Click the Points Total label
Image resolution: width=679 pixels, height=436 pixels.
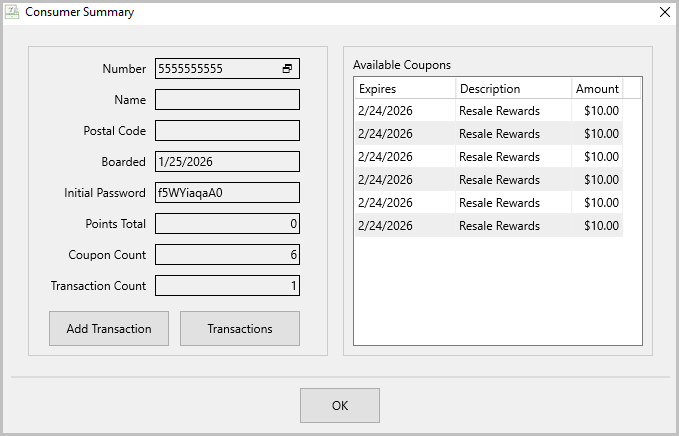click(x=116, y=224)
